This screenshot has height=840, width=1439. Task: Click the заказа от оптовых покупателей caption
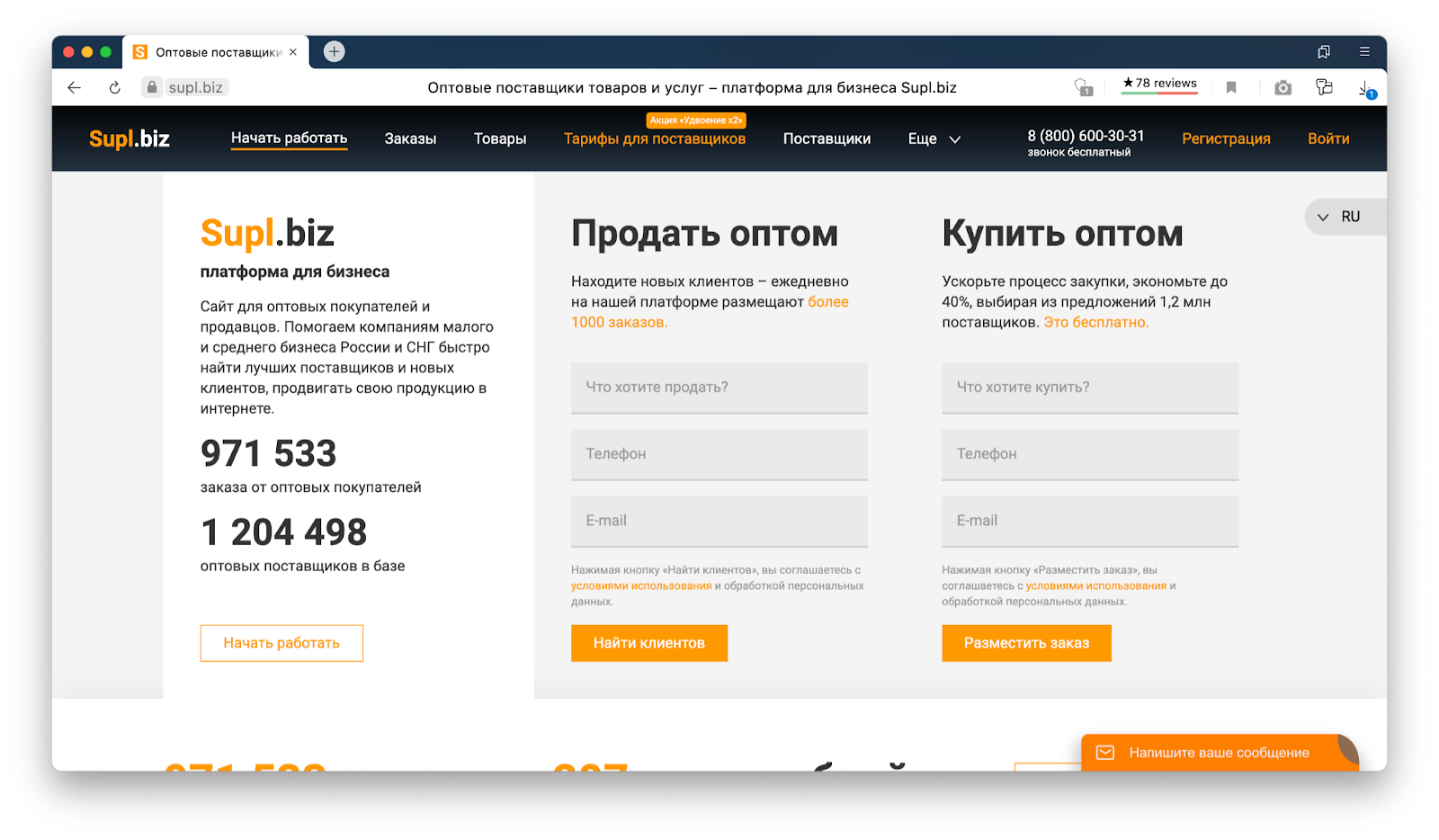(311, 487)
